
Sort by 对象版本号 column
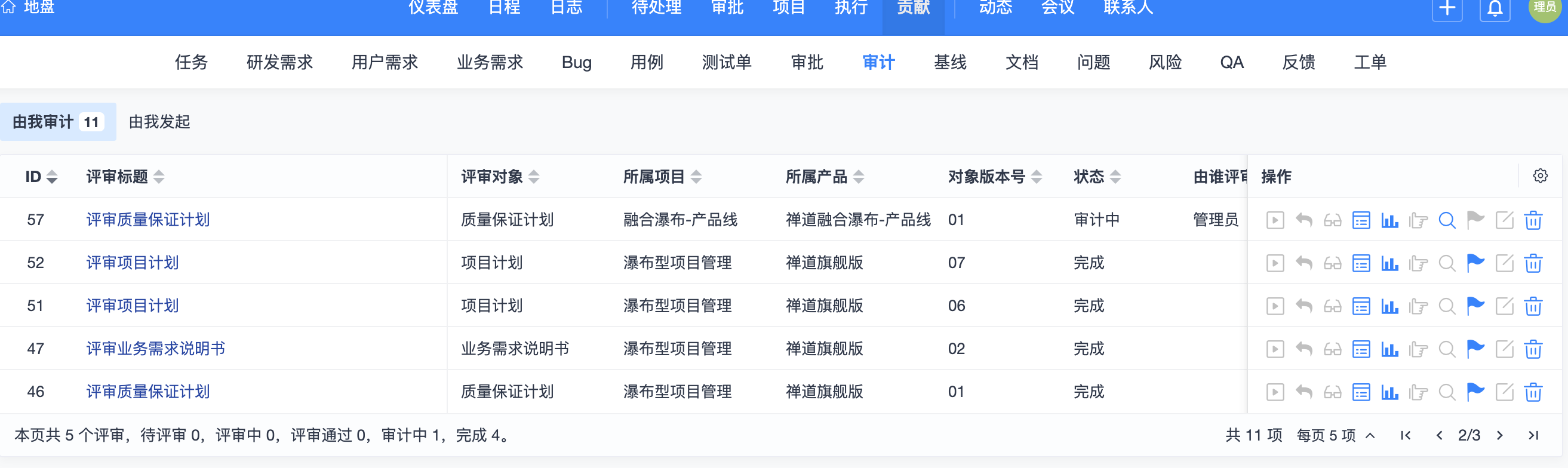(995, 177)
